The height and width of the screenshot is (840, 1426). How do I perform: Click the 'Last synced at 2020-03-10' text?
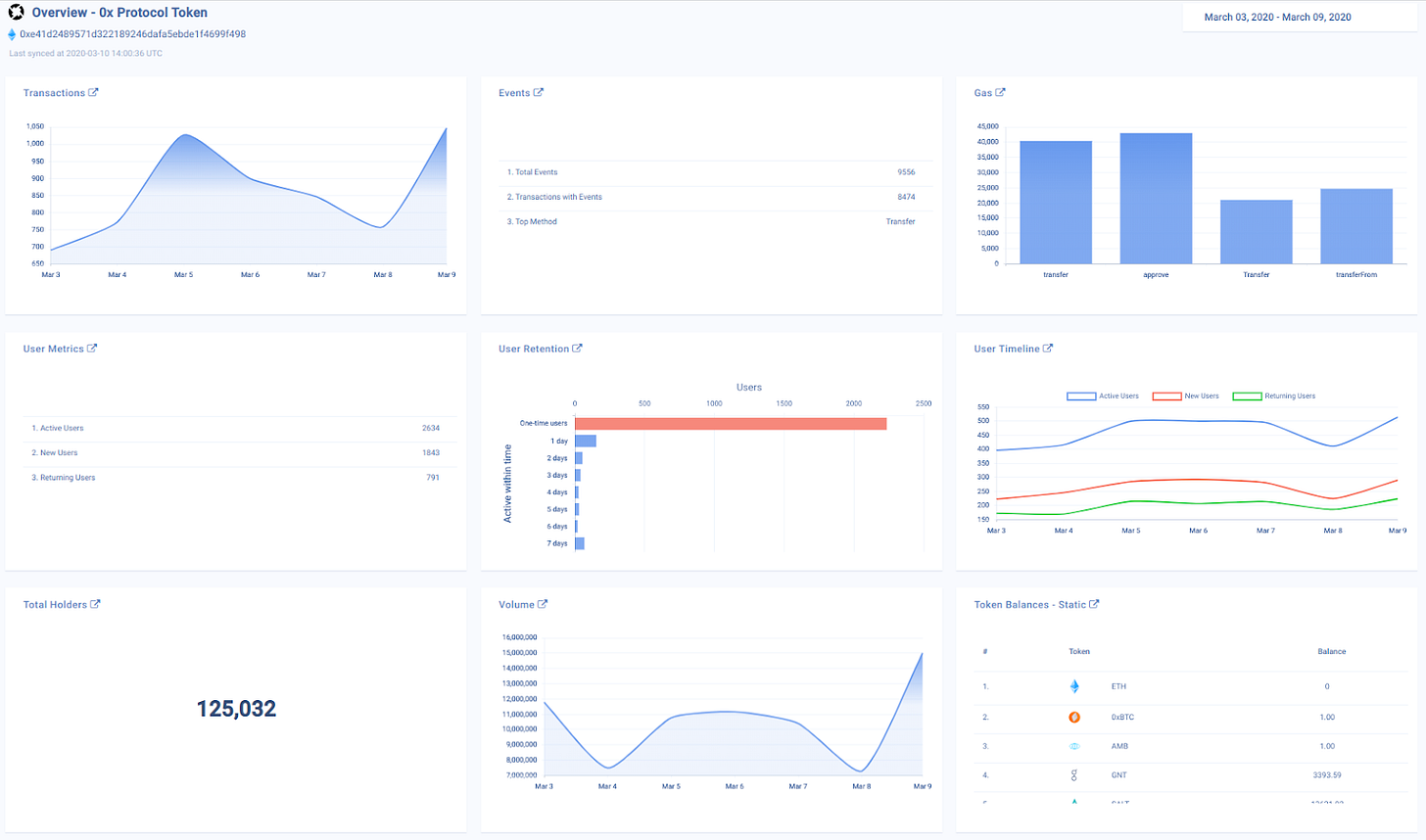(x=85, y=54)
